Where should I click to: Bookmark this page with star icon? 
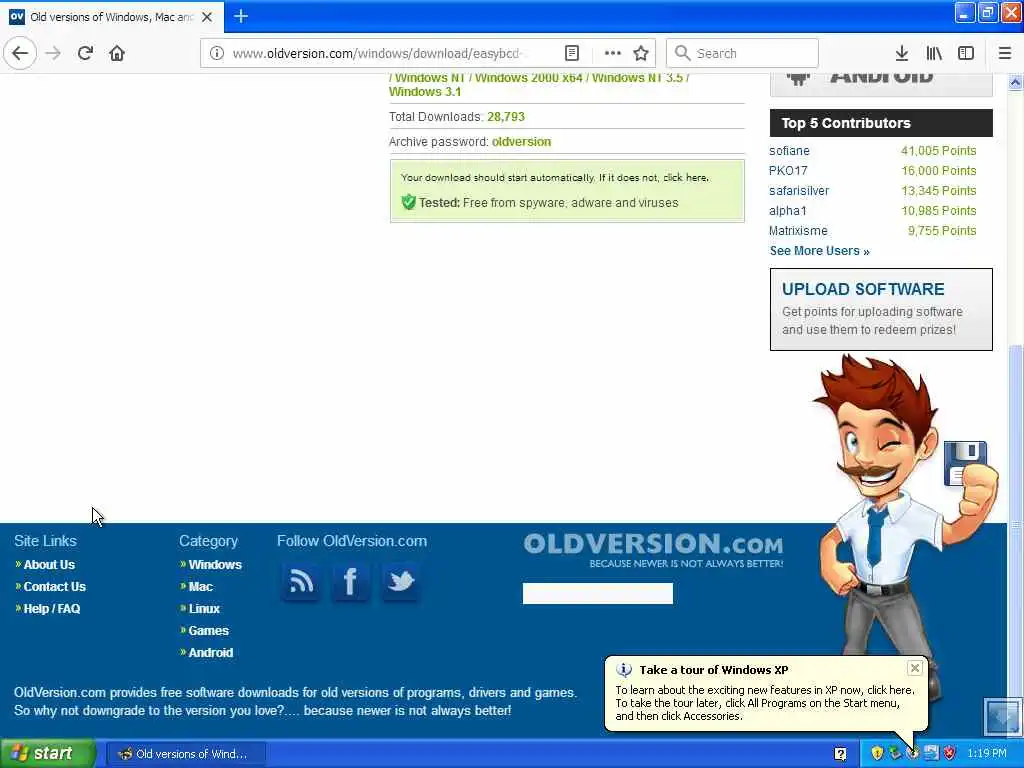tap(641, 53)
